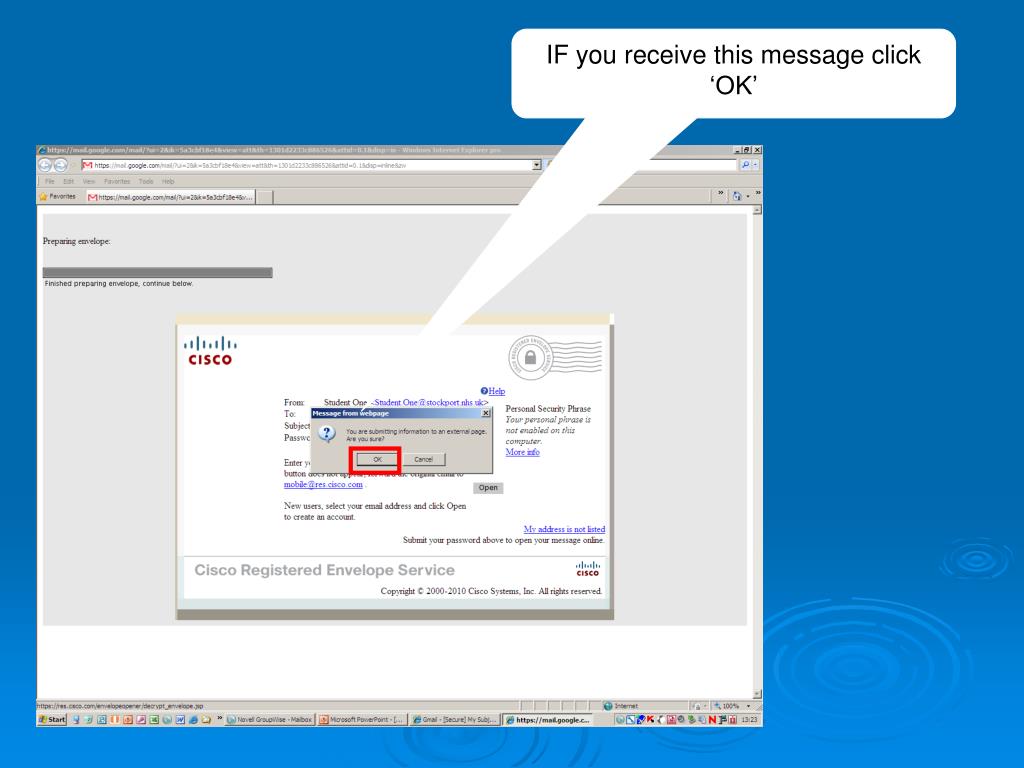Viewport: 1024px width, 768px height.
Task: Click the red N Novell tray icon
Action: [x=712, y=720]
